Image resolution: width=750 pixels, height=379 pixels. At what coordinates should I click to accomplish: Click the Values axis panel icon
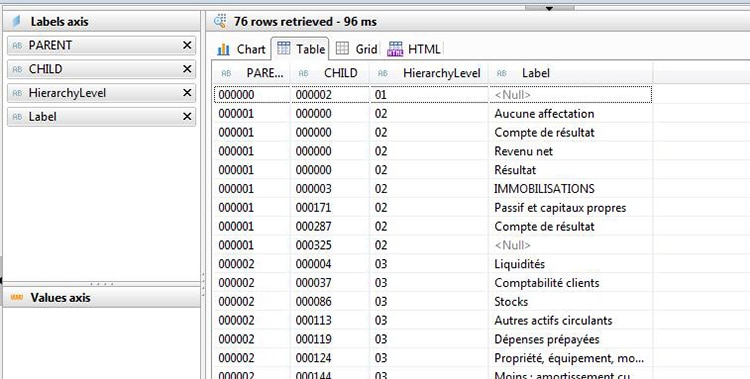pos(17,298)
